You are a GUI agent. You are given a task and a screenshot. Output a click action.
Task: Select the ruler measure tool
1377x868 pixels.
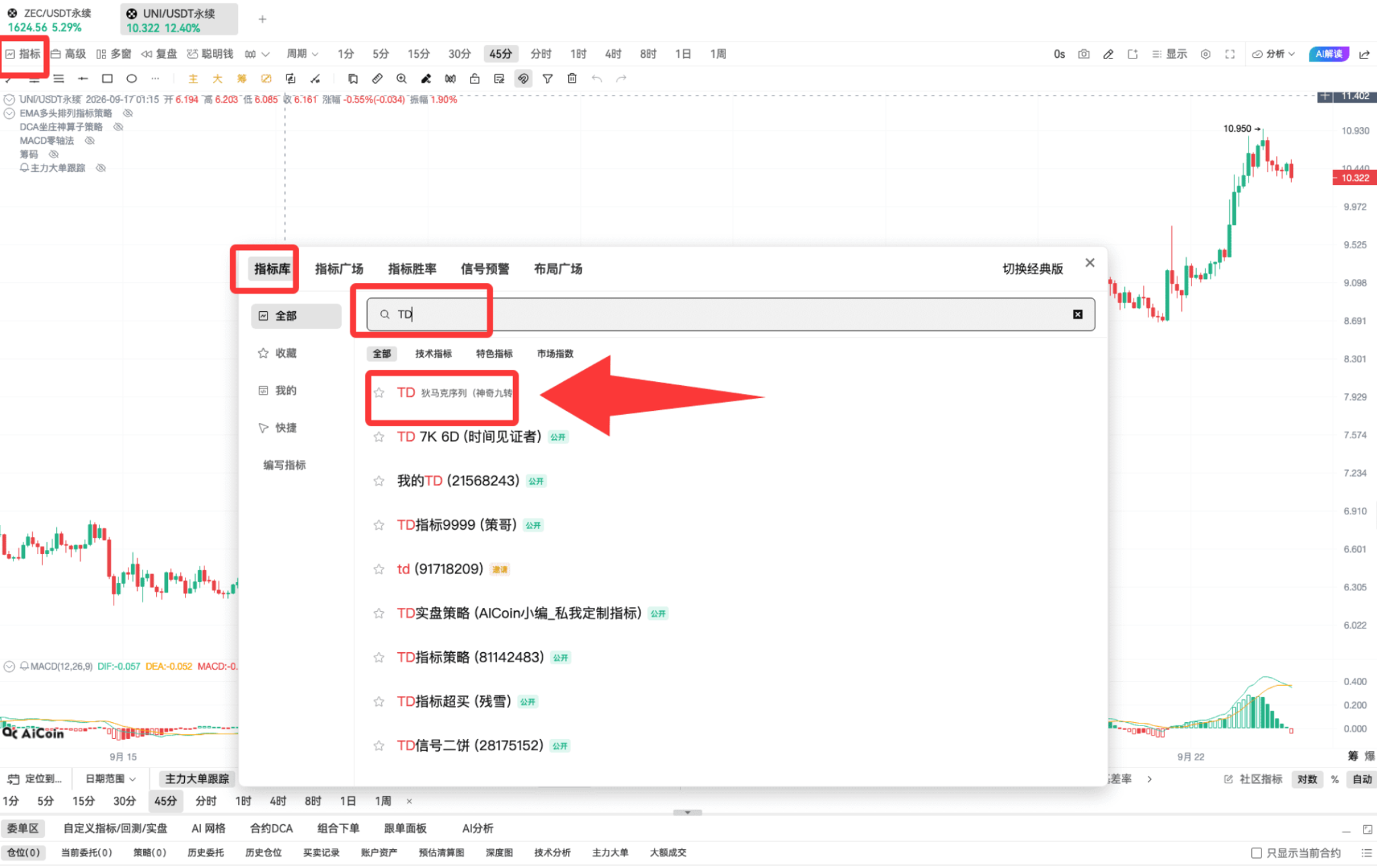377,79
